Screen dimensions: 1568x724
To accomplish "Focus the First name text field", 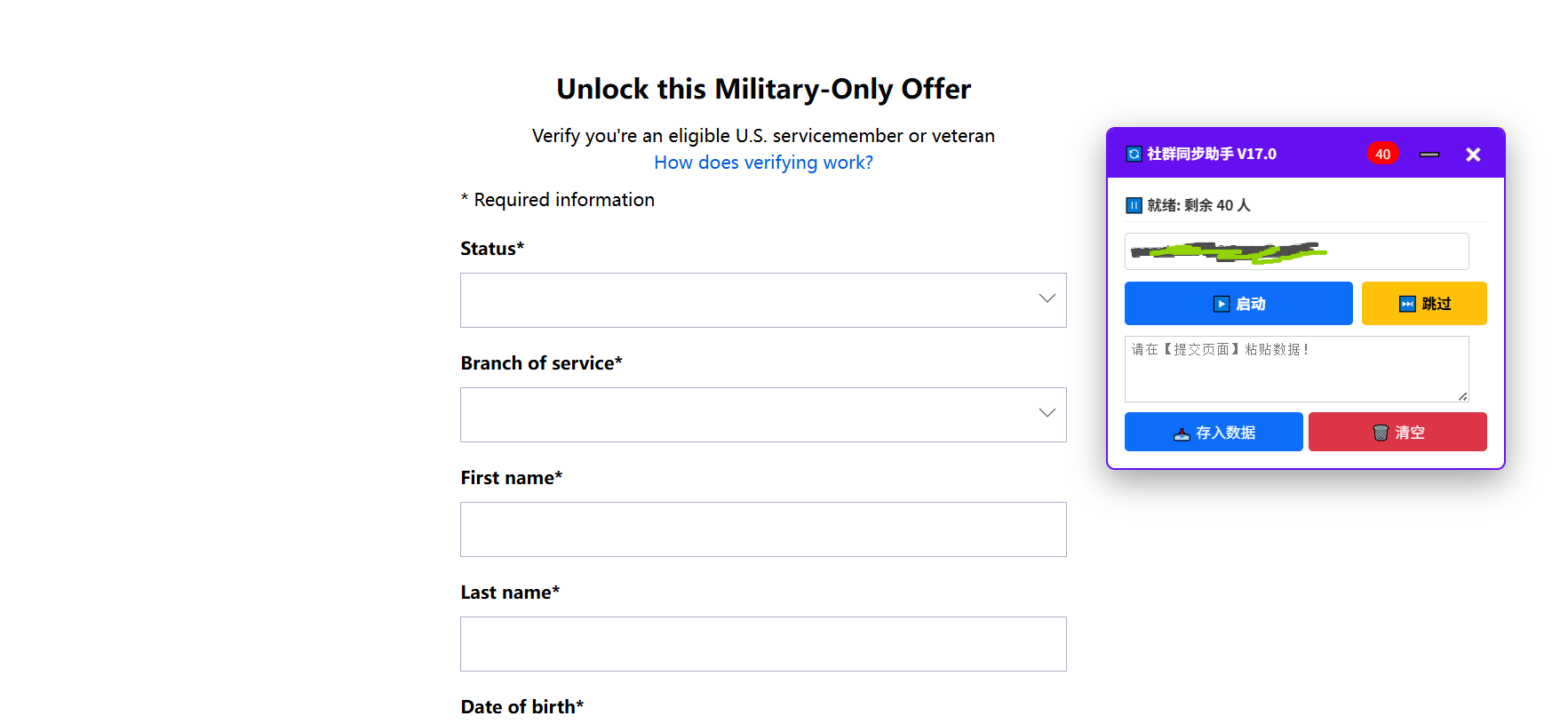I will tap(763, 529).
